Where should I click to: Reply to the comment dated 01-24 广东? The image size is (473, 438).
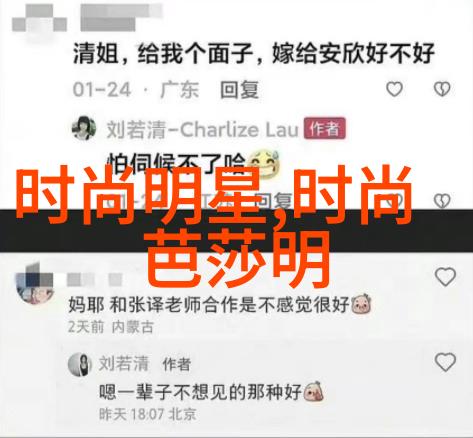pos(239,90)
